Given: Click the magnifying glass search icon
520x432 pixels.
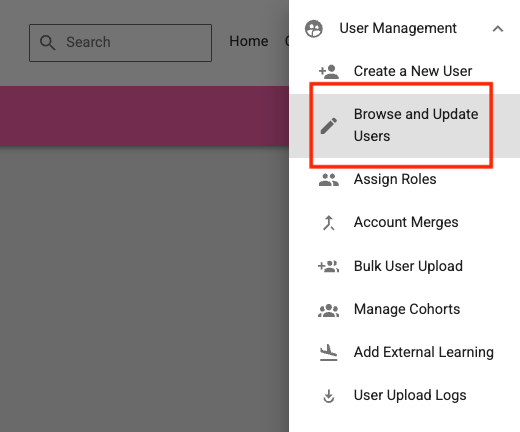Looking at the screenshot, I should pos(48,43).
